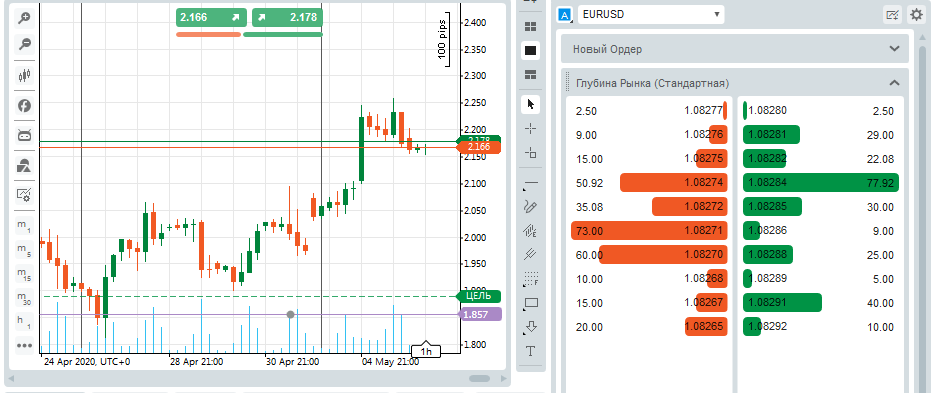935x393 pixels.
Task: Zoom out the chart with magnifier minus
Action: click(x=24, y=45)
